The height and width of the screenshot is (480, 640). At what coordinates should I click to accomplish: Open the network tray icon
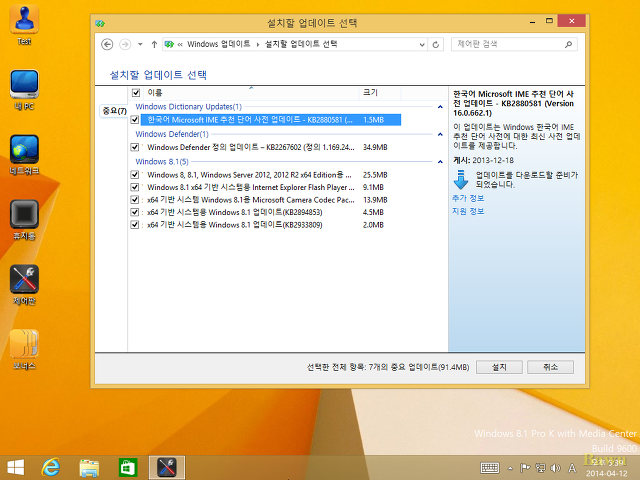tap(540, 468)
